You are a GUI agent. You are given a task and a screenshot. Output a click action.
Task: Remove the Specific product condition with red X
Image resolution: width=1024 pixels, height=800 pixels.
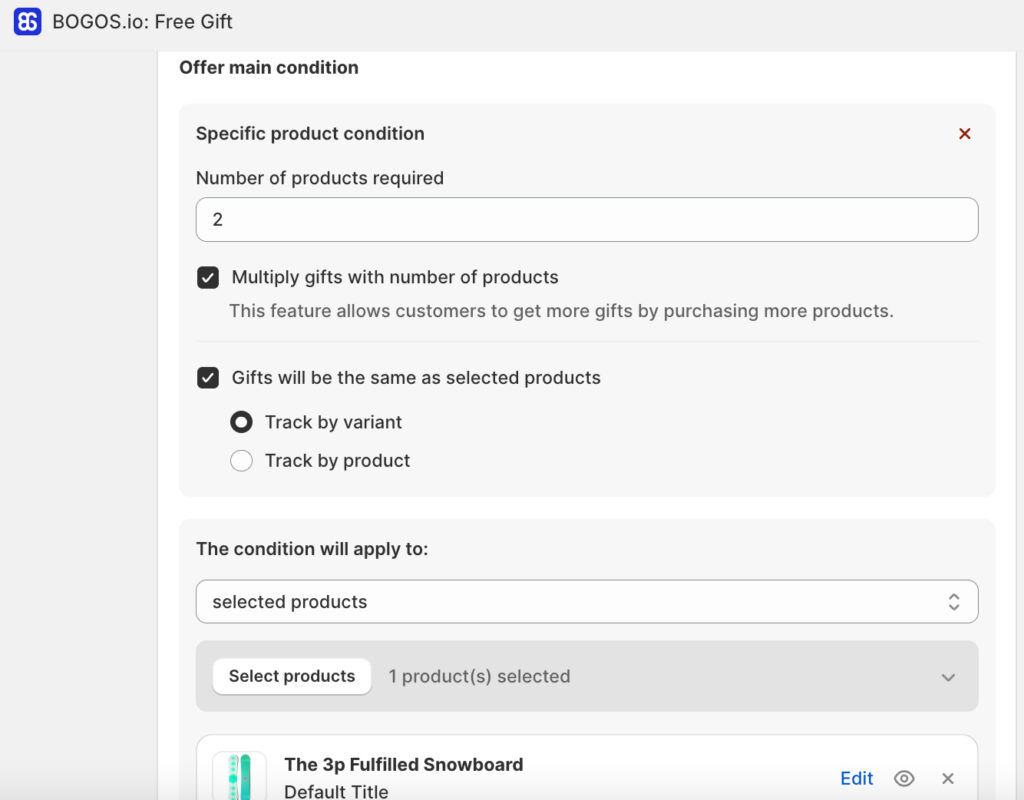965,134
